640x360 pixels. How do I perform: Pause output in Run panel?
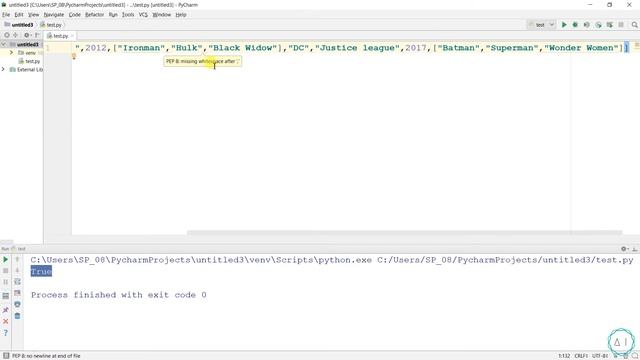[6, 282]
